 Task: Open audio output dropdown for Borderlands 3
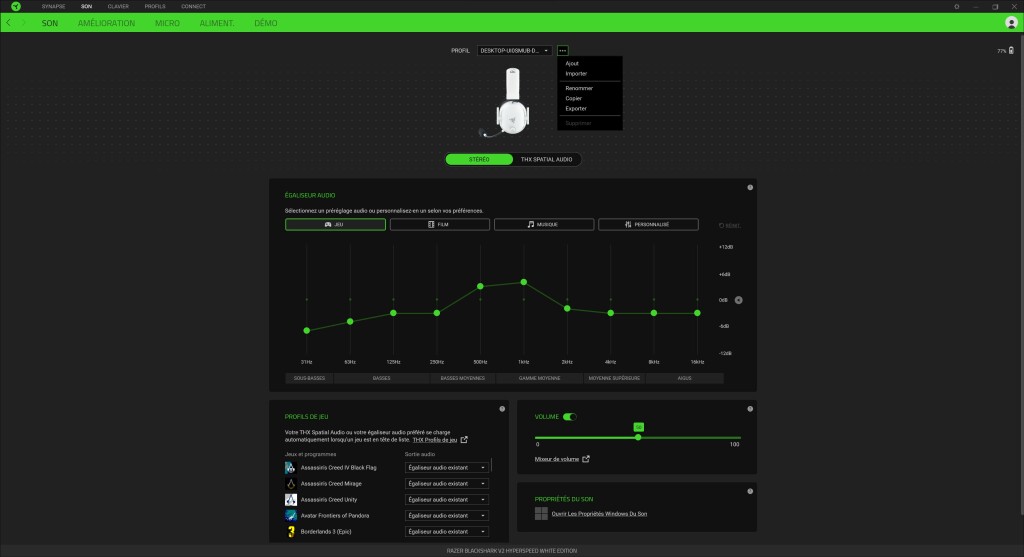pyautogui.click(x=447, y=532)
